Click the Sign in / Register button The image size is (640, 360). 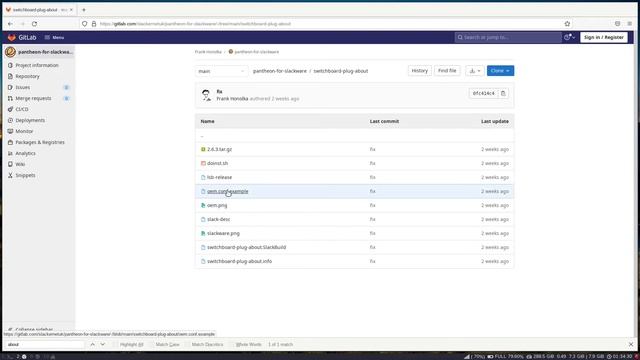click(x=604, y=37)
